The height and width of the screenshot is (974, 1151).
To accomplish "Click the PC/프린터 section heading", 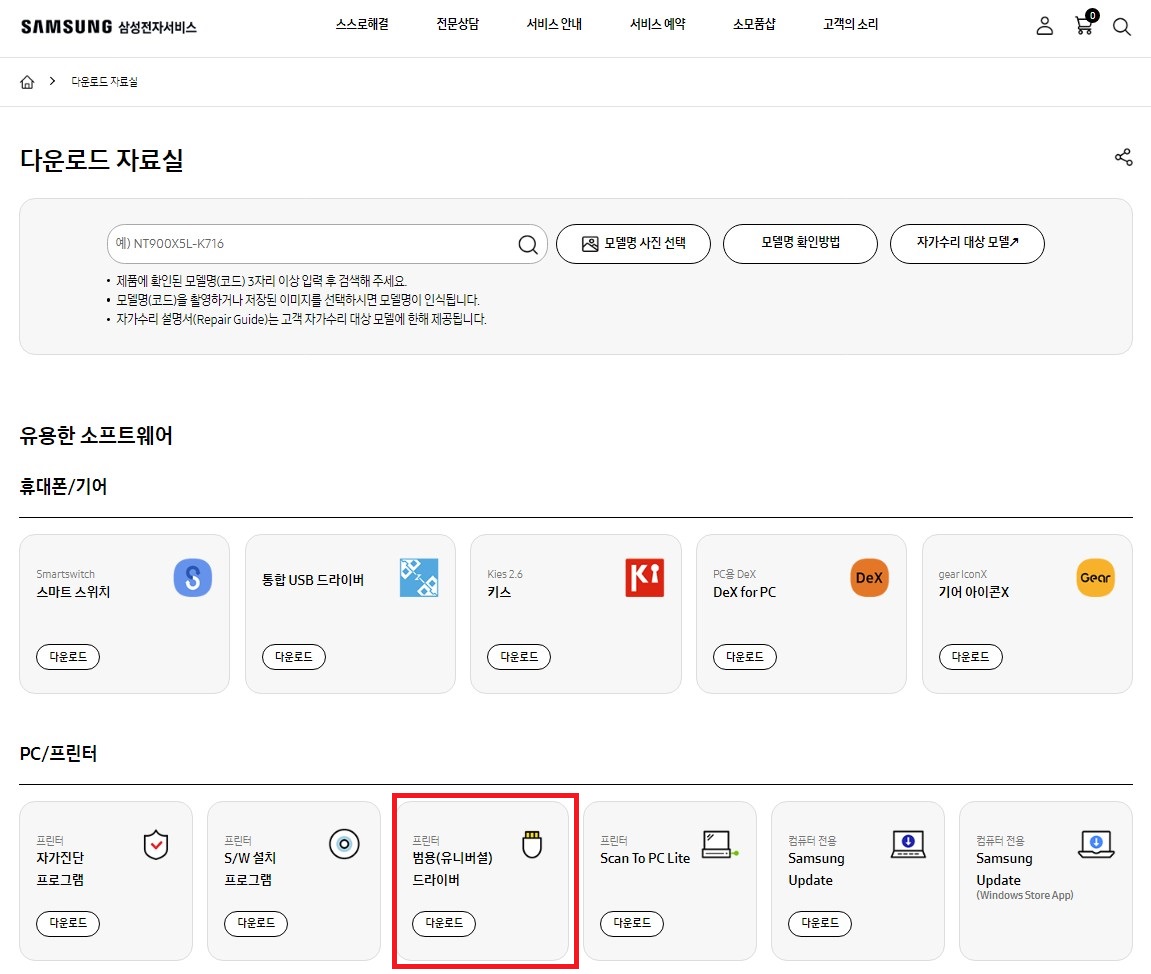I will (58, 753).
